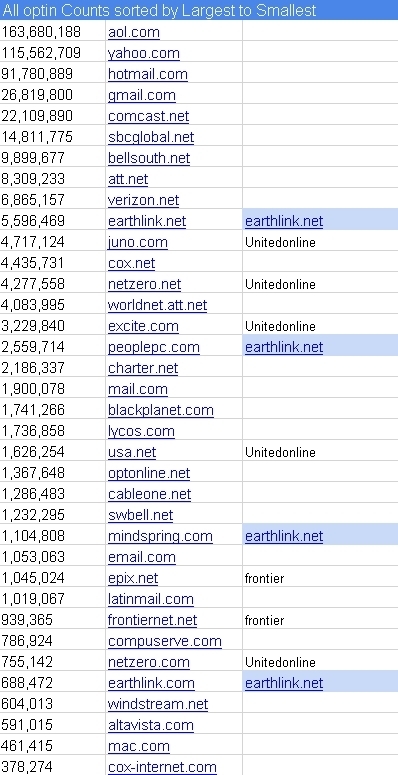Click the sbcglobal.net link

[151, 137]
